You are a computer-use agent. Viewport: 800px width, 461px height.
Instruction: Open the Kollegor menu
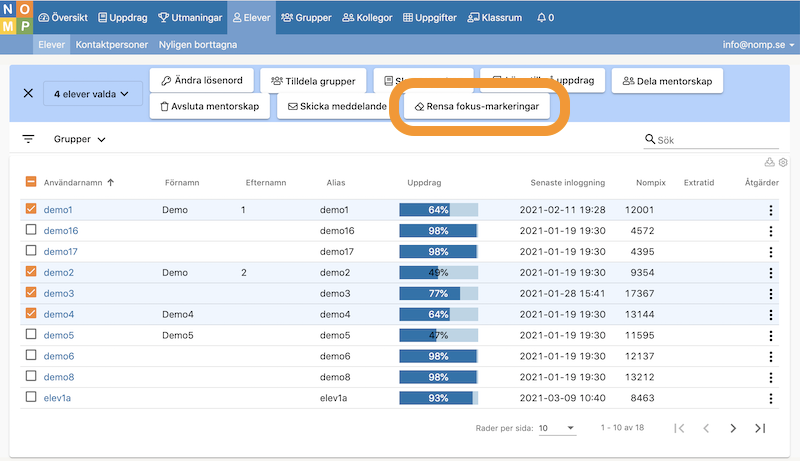[x=367, y=17]
